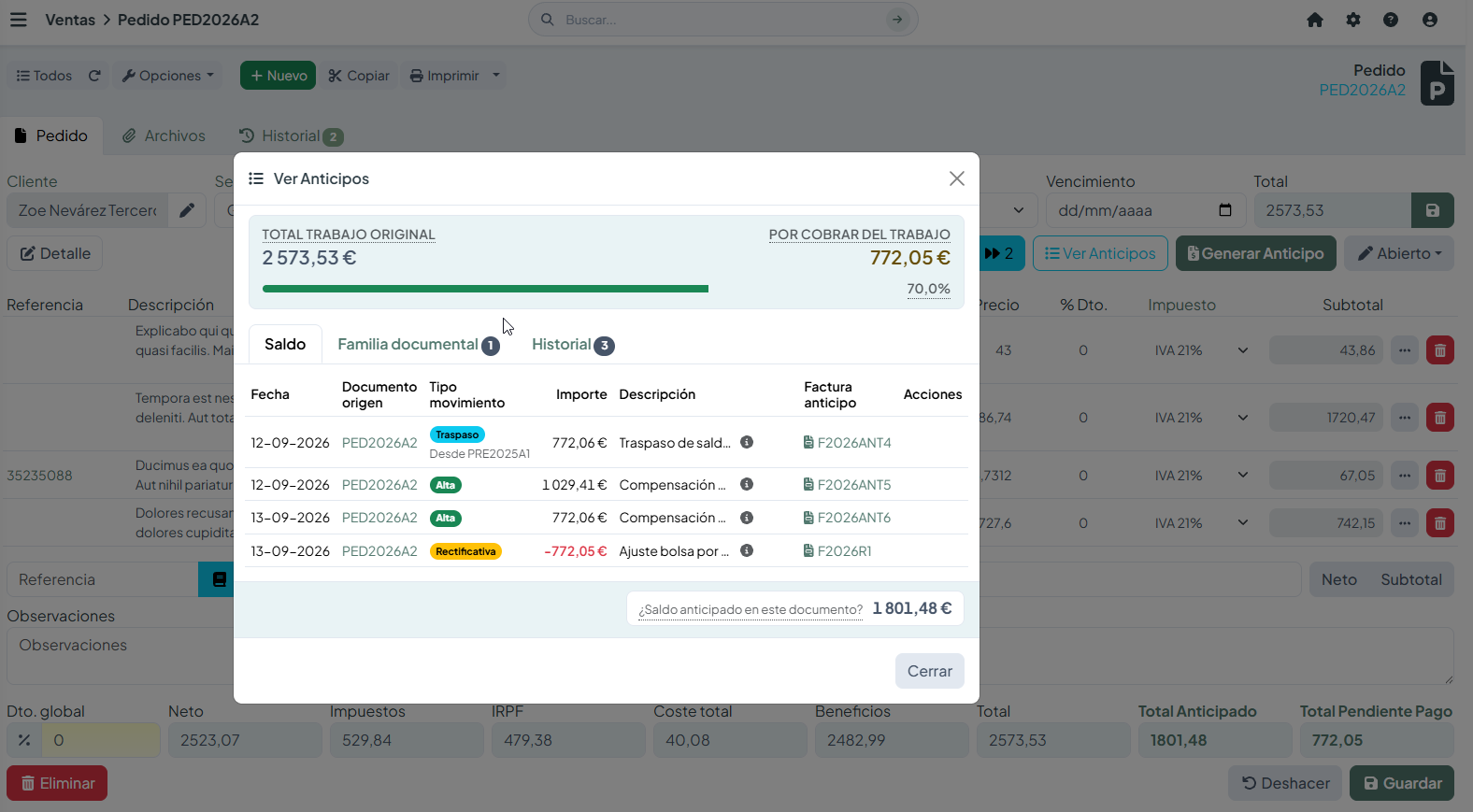
Task: Open the Archivos tab
Action: 164,136
